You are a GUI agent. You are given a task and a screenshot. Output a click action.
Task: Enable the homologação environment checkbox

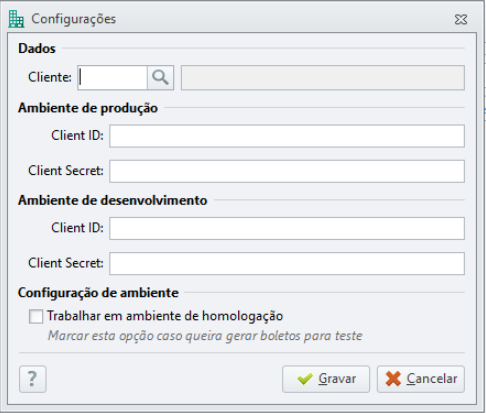click(x=36, y=316)
